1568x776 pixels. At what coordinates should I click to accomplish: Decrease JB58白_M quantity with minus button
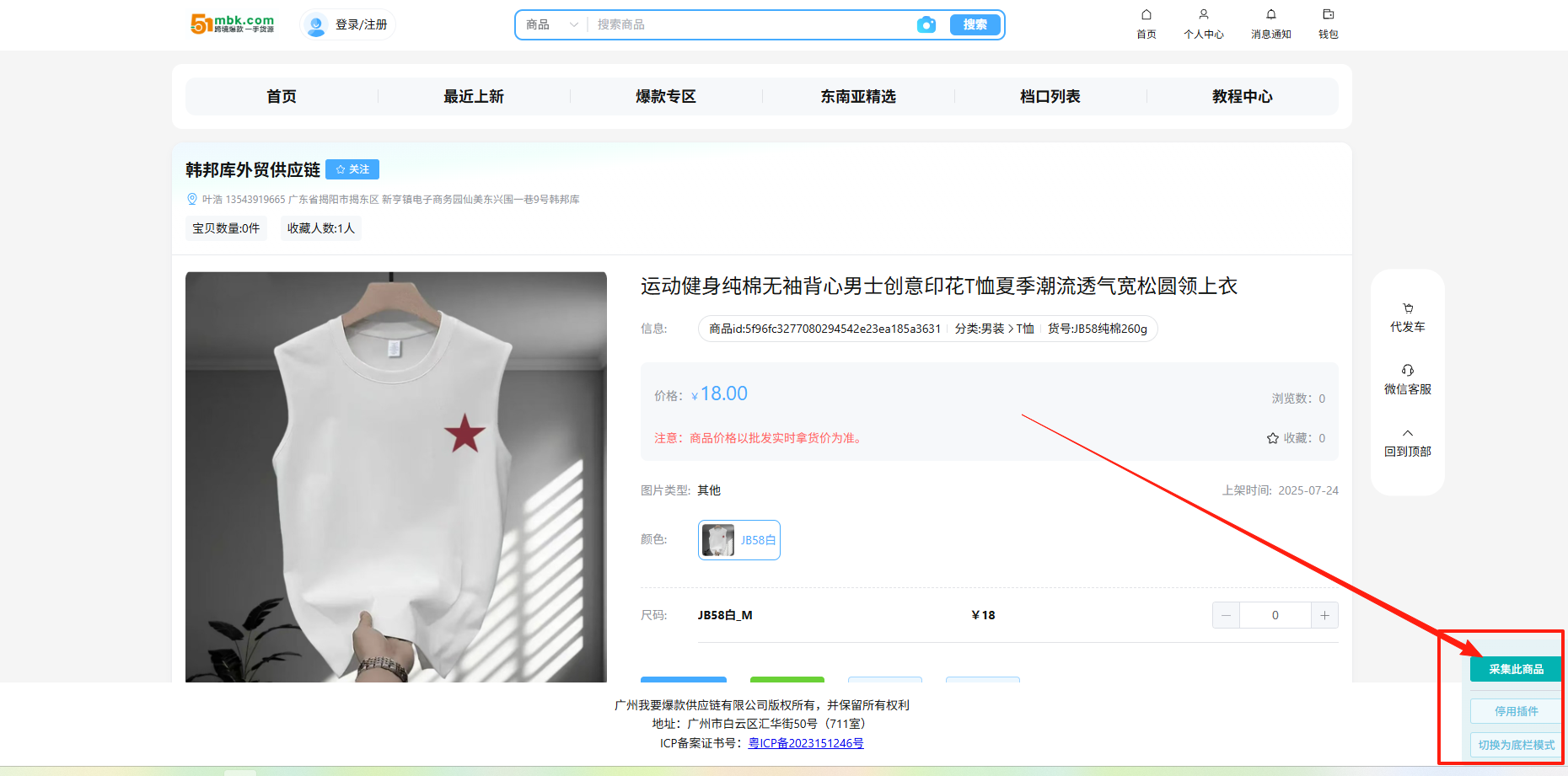pos(1226,615)
